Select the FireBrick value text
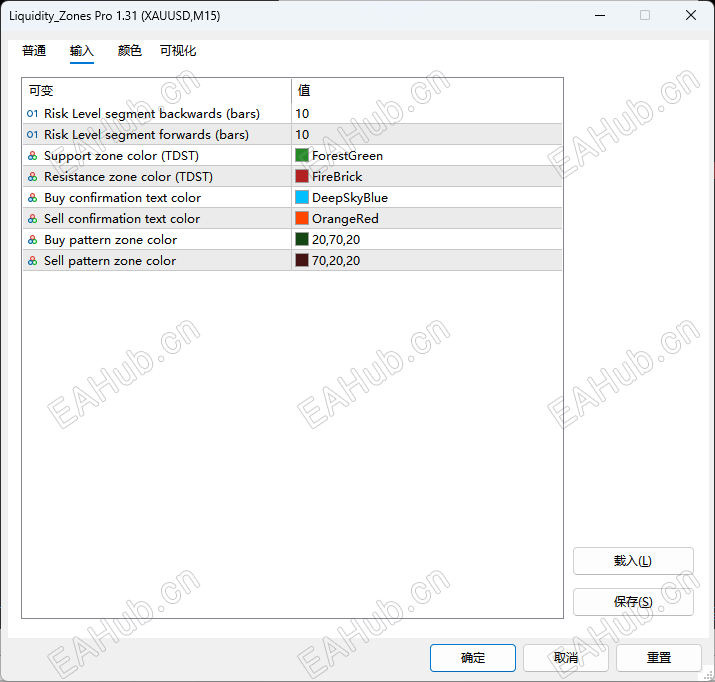The height and width of the screenshot is (682, 715). pos(337,177)
